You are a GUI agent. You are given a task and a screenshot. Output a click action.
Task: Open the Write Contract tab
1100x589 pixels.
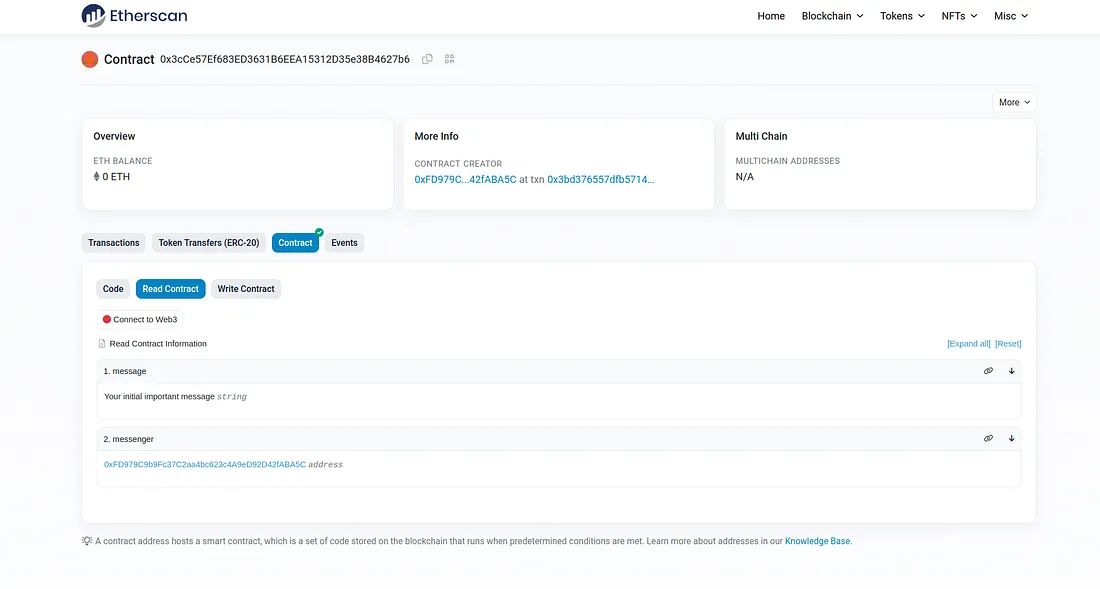[x=246, y=289]
